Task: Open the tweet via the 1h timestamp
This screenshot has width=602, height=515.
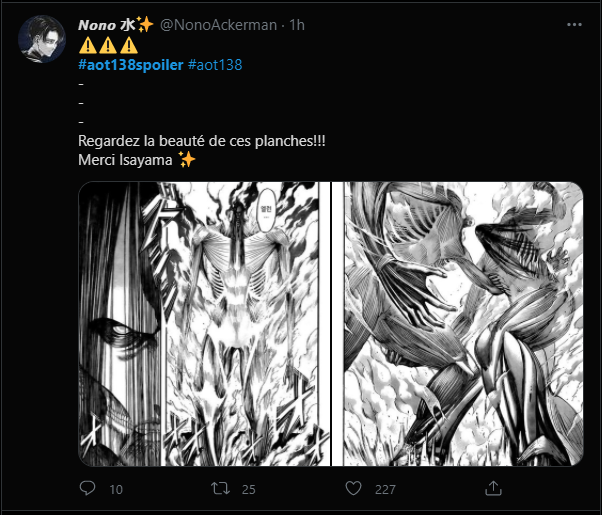Action: pos(297,24)
